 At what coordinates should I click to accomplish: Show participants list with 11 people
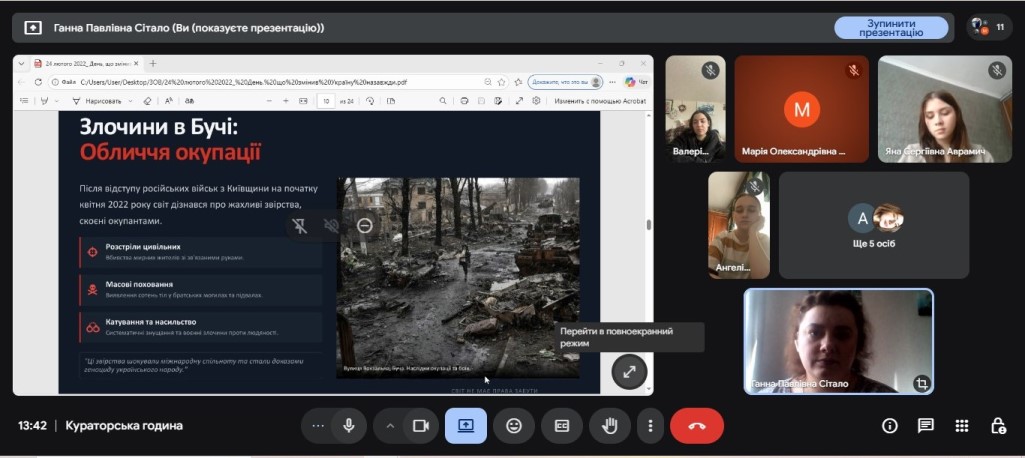[989, 28]
